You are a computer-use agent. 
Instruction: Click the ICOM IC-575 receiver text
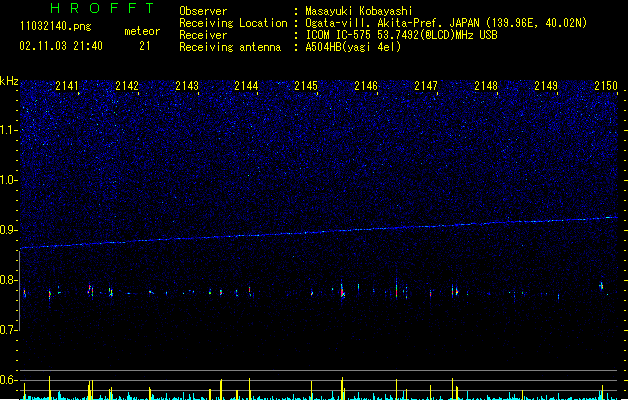pyautogui.click(x=402, y=35)
